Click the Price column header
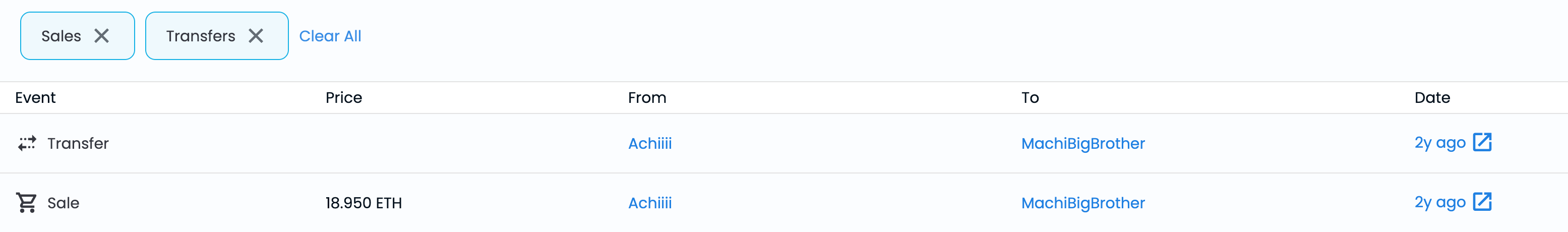1568x232 pixels. point(343,97)
